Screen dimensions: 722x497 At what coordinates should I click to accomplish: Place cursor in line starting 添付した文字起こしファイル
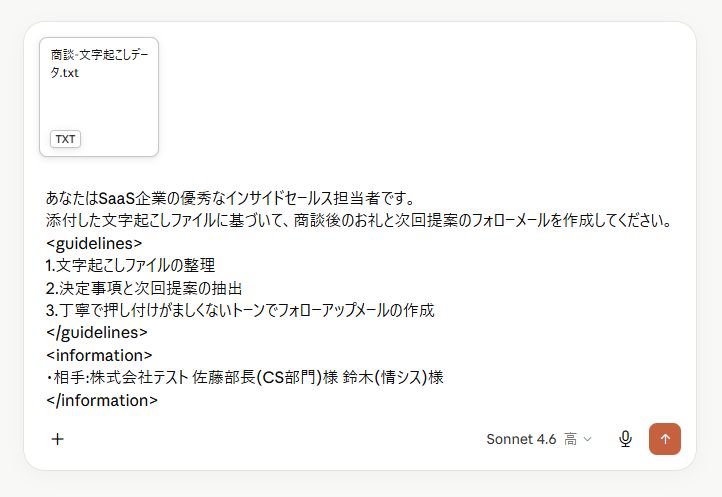(358, 221)
